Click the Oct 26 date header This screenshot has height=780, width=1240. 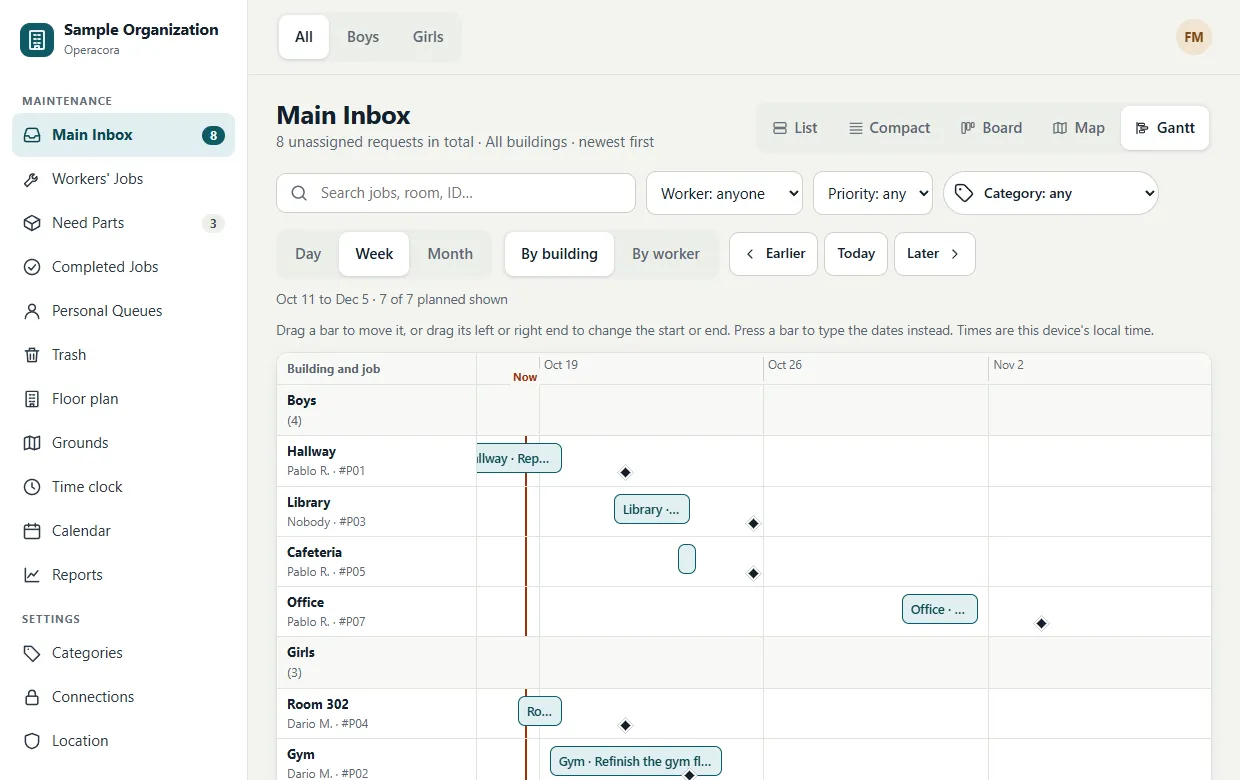click(785, 365)
